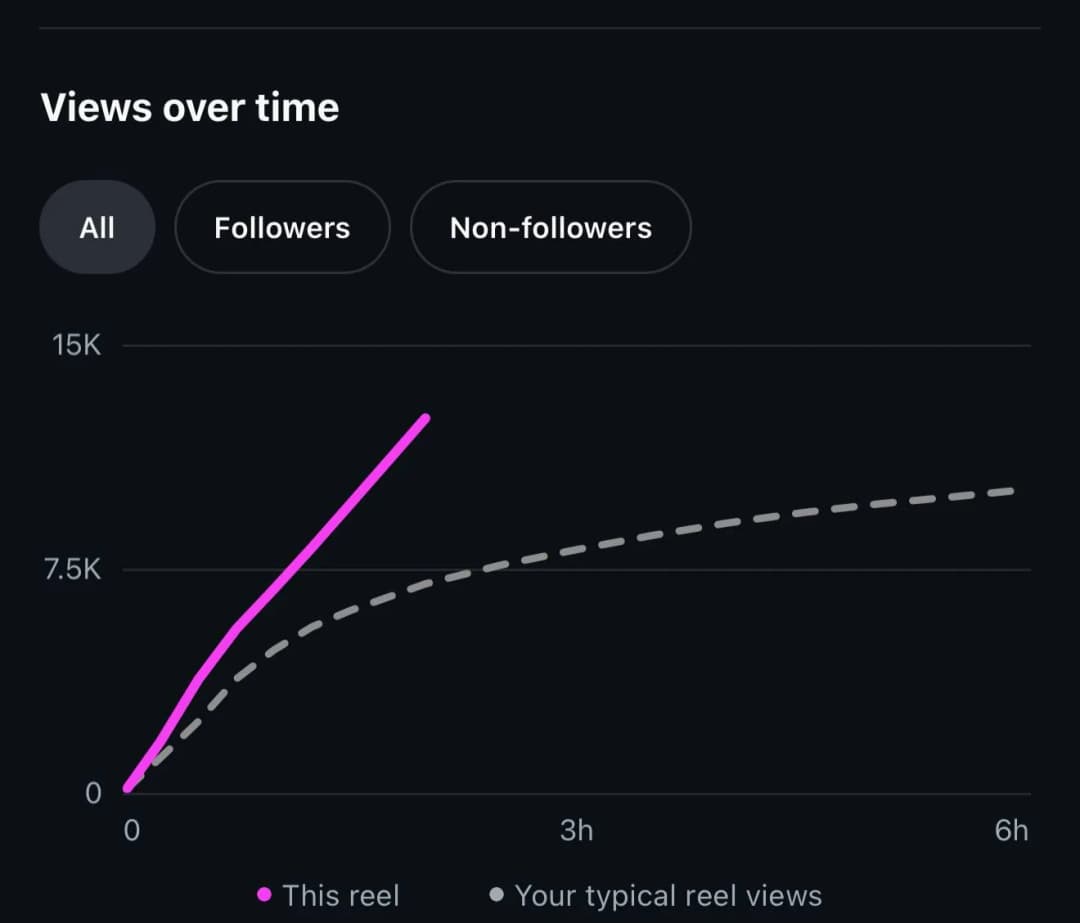Tap the right end of the dashed line
Viewport: 1080px width, 923px height.
pyautogui.click(x=1012, y=490)
